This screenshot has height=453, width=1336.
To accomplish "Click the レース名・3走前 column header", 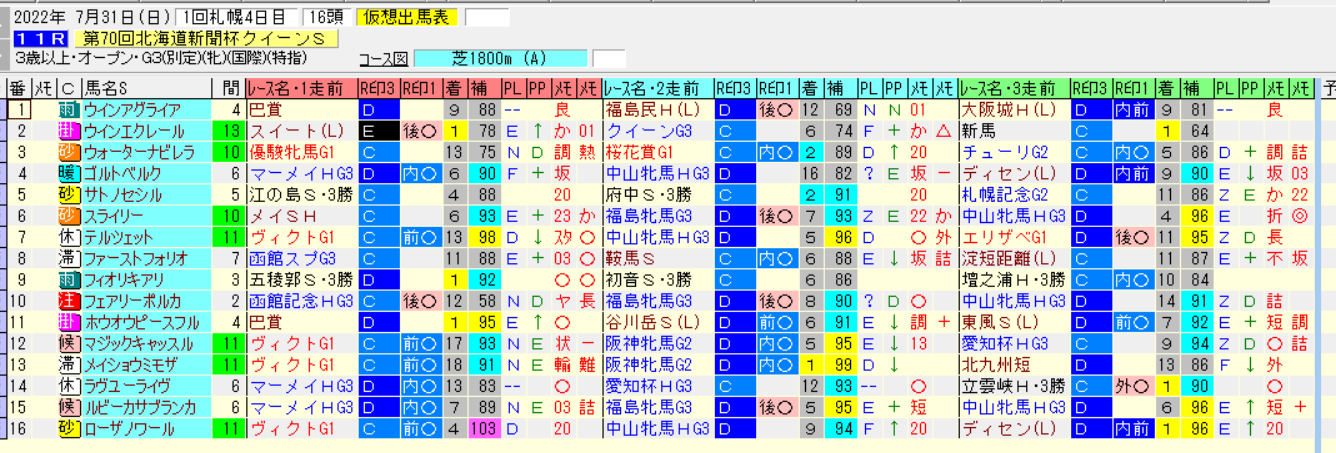I will [x=1013, y=89].
